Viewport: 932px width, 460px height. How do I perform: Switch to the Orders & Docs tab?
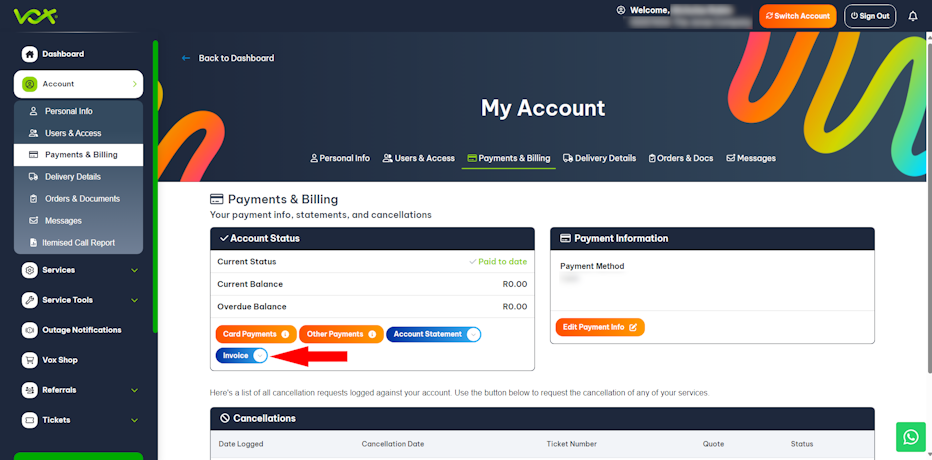tap(680, 158)
